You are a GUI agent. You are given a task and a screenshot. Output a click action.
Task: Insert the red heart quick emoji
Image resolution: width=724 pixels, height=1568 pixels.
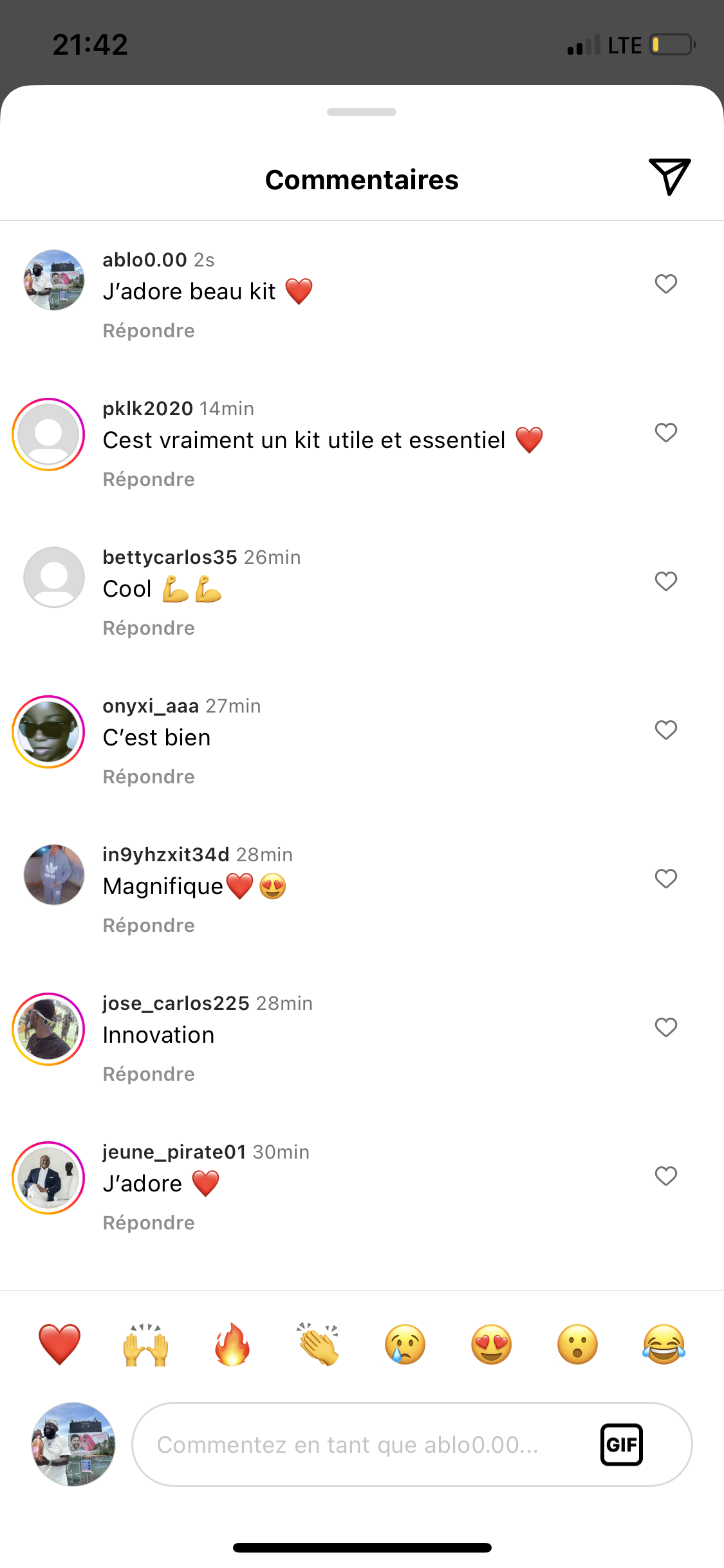[x=59, y=1344]
